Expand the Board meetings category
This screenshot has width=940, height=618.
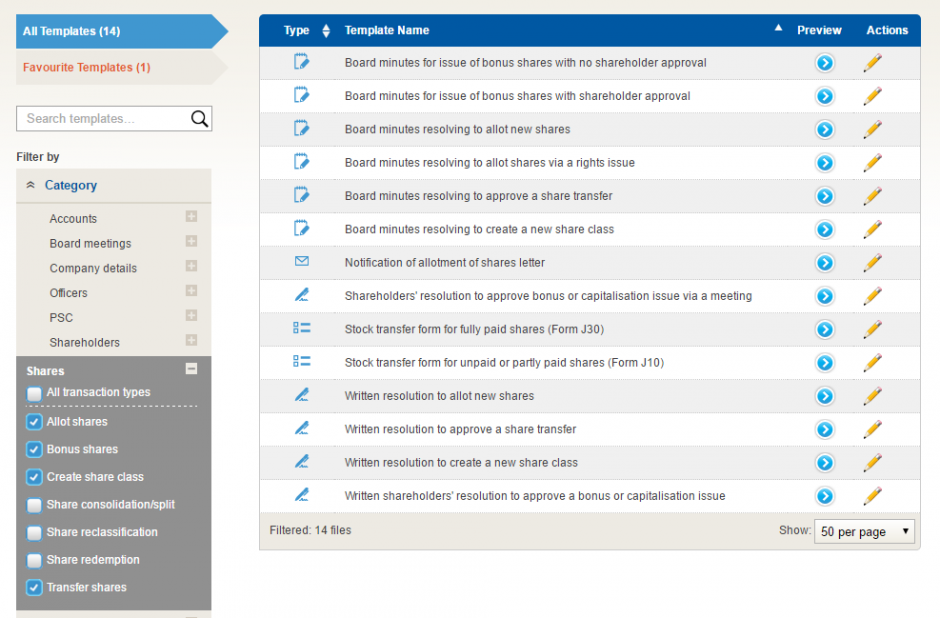click(x=191, y=242)
